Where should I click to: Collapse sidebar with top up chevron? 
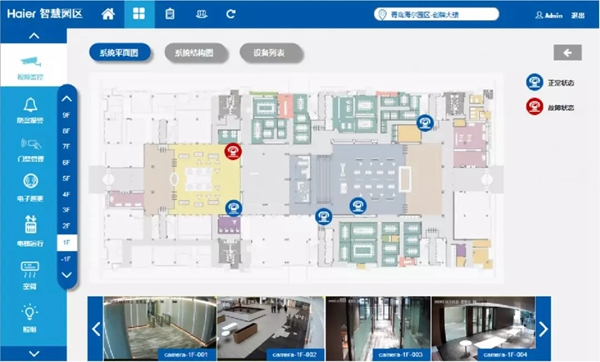click(34, 36)
